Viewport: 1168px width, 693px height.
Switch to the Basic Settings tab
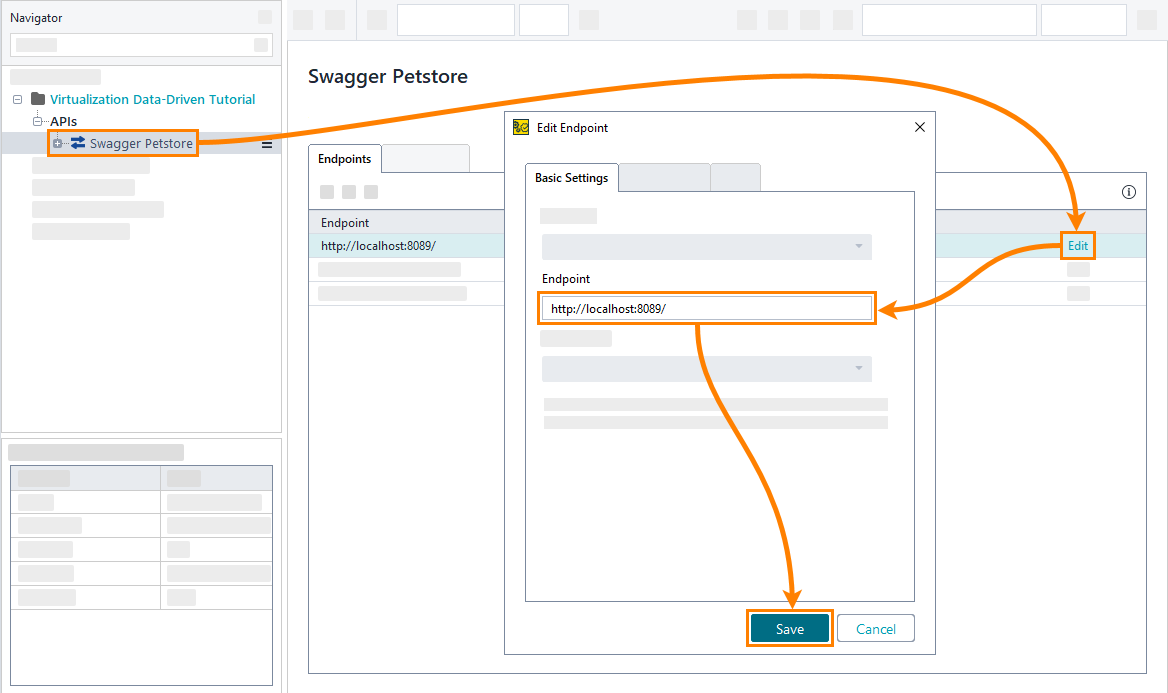(571, 177)
